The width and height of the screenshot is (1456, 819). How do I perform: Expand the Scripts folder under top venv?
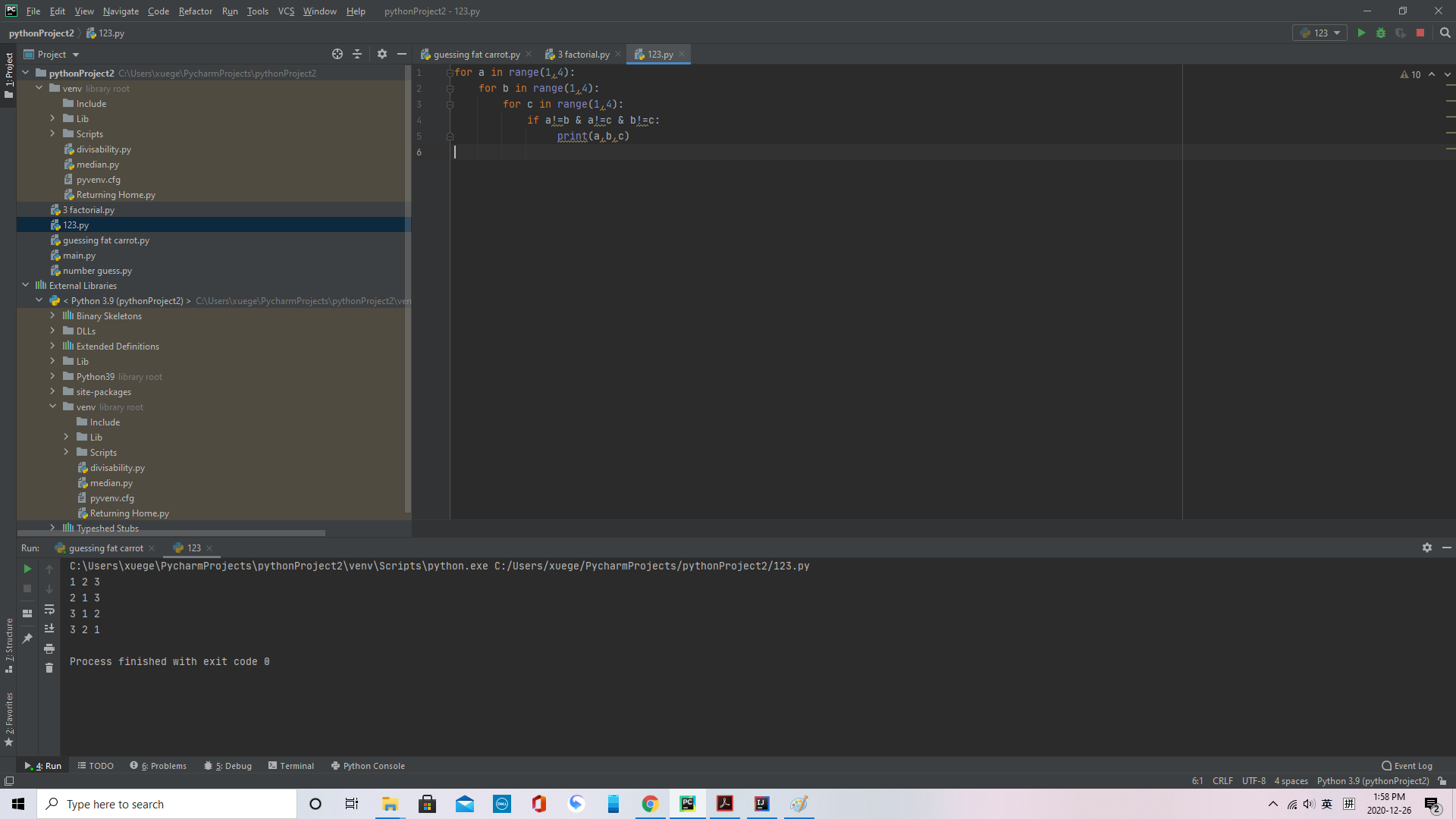point(53,133)
